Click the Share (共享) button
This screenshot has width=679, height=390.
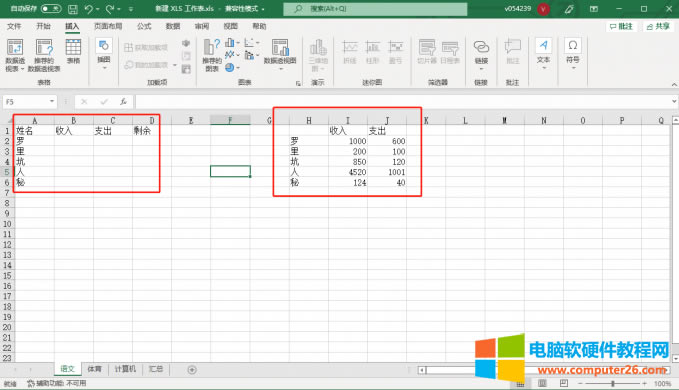click(658, 26)
